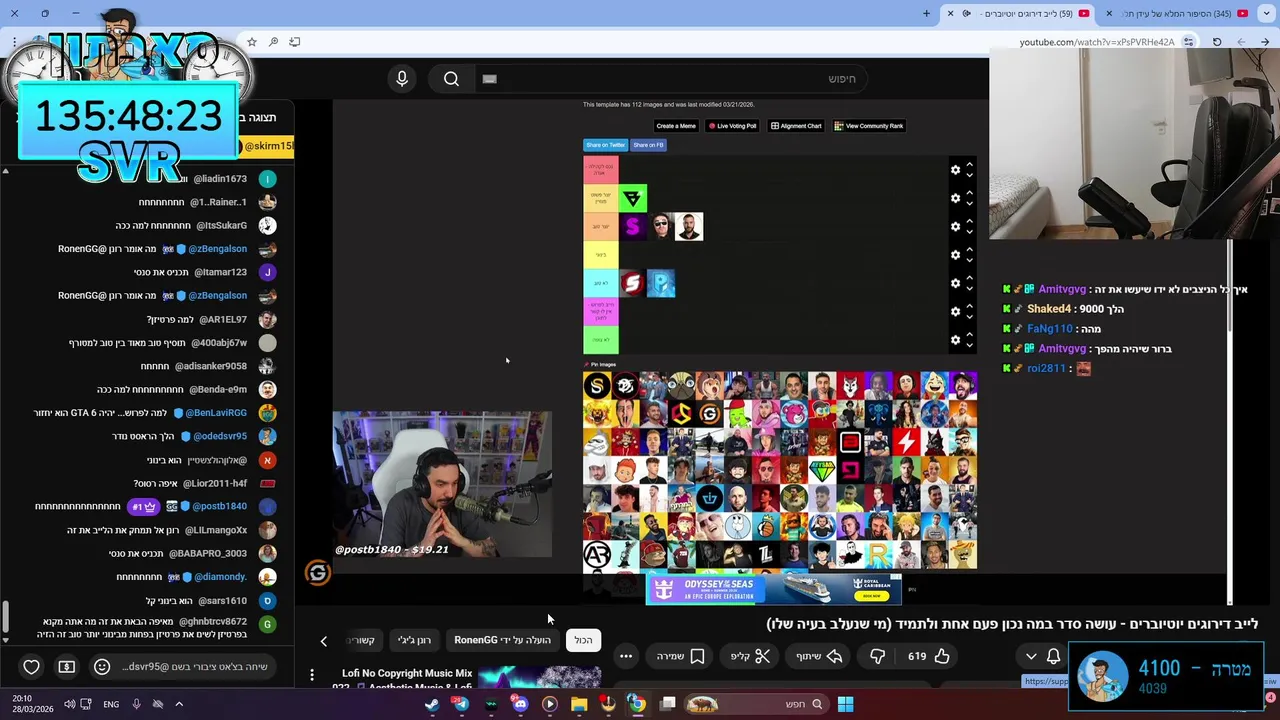Move the red top tier down arrow

[969, 176]
